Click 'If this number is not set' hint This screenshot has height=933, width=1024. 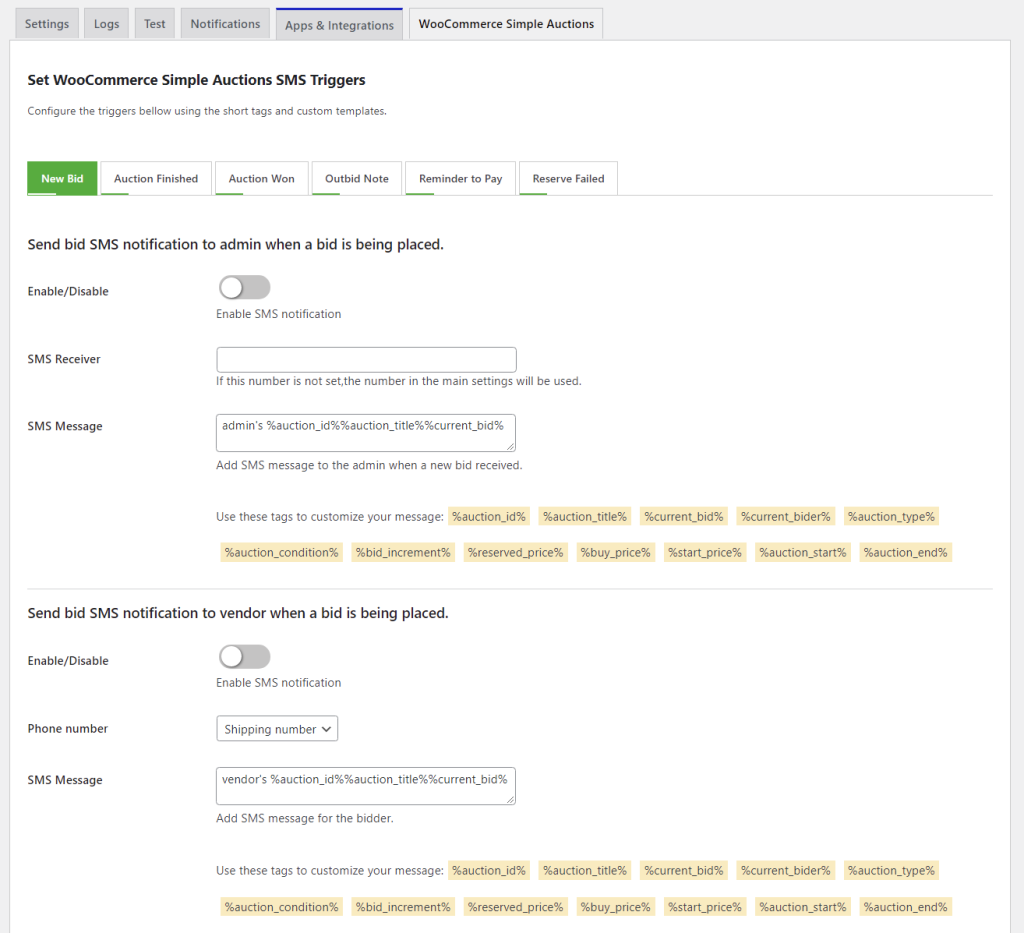click(398, 381)
